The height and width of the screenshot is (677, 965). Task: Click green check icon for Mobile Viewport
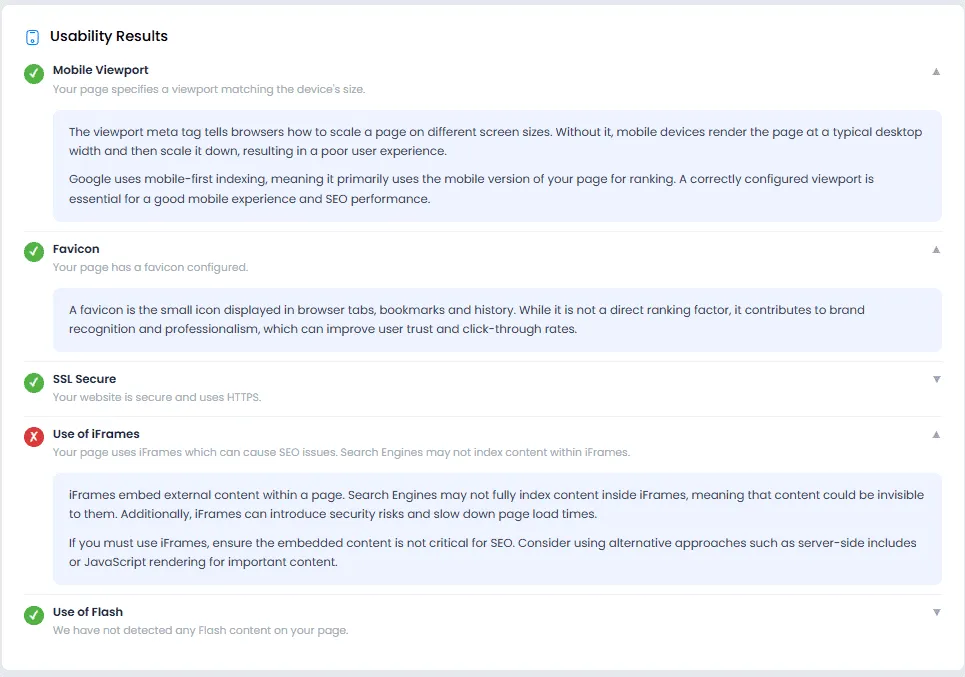click(x=34, y=74)
